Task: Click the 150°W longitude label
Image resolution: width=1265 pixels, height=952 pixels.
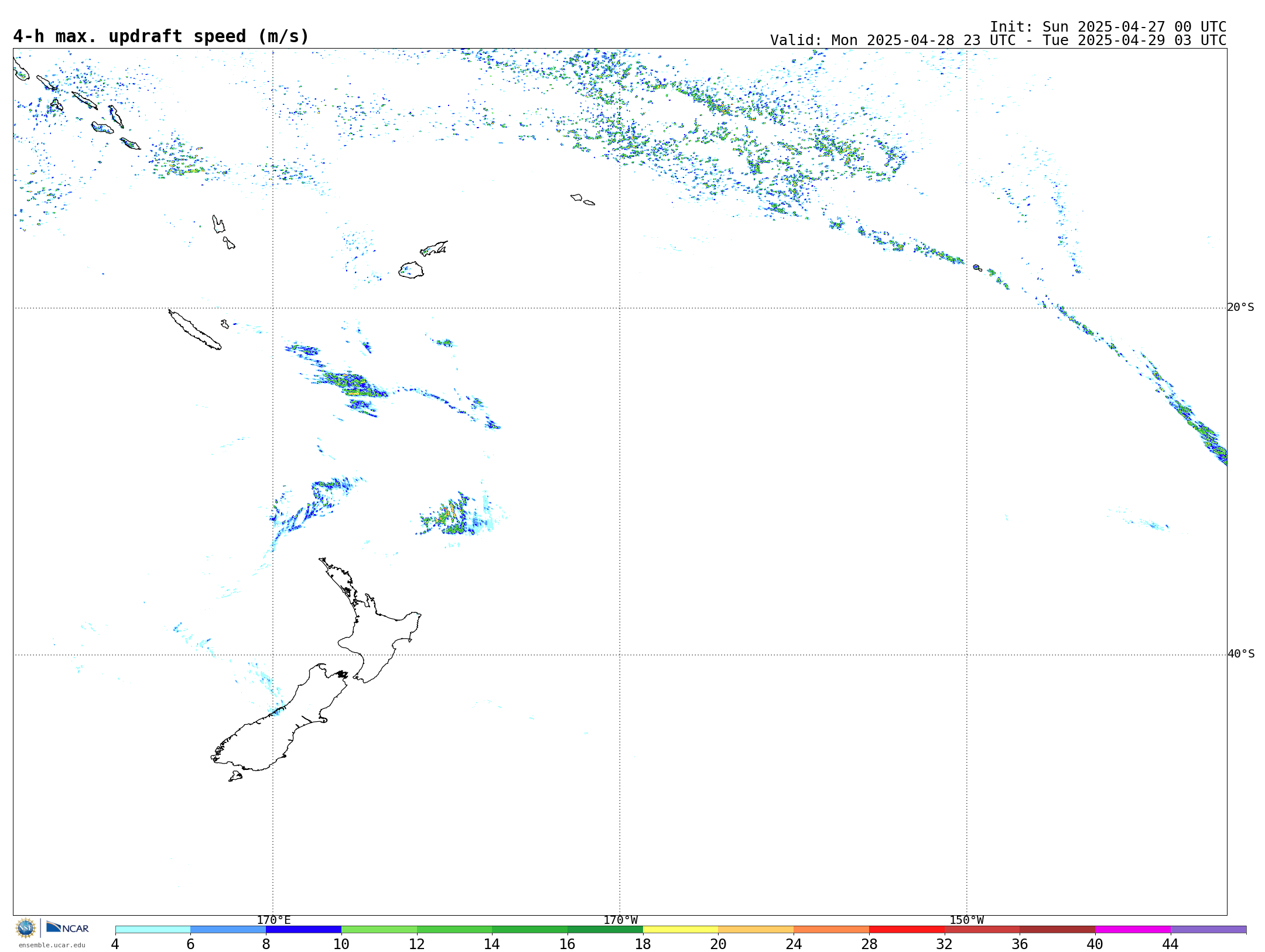Action: click(966, 920)
